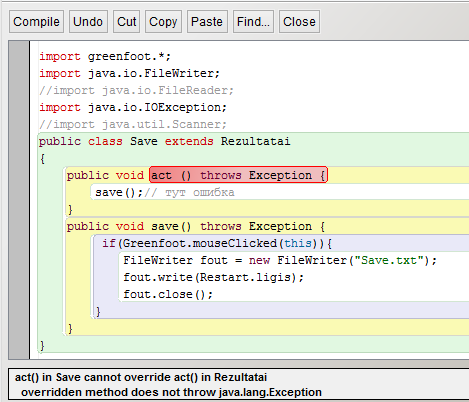Click on the "Save.txt" string literal
469x402 pixels.
[389, 260]
